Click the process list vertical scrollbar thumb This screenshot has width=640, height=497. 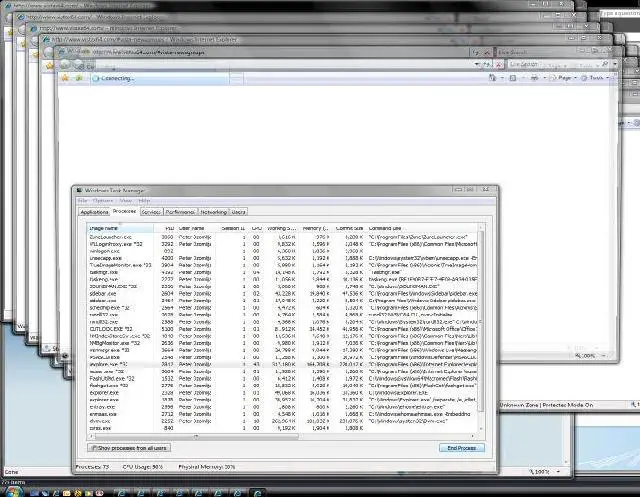click(x=481, y=320)
